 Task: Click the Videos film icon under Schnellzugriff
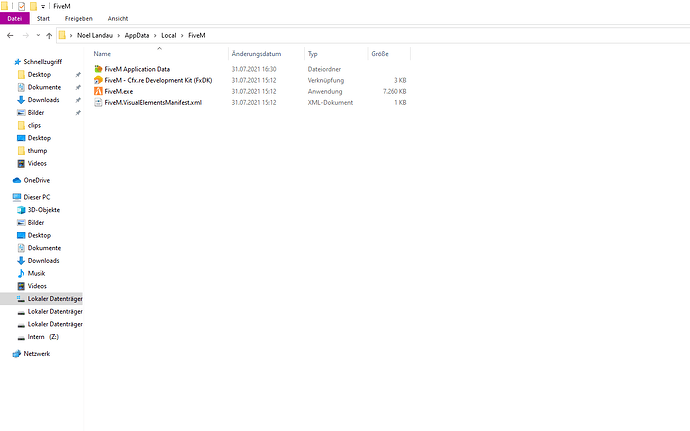coord(21,163)
